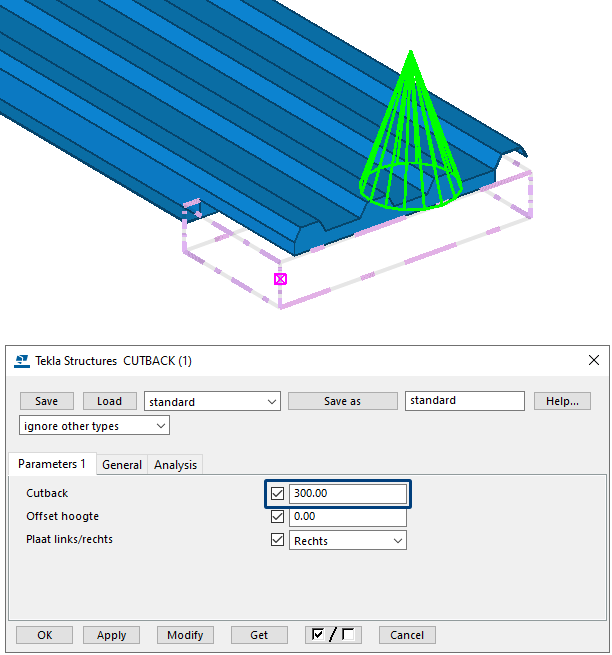Toggle the Cutback checkbox
The height and width of the screenshot is (655, 612).
(x=278, y=494)
